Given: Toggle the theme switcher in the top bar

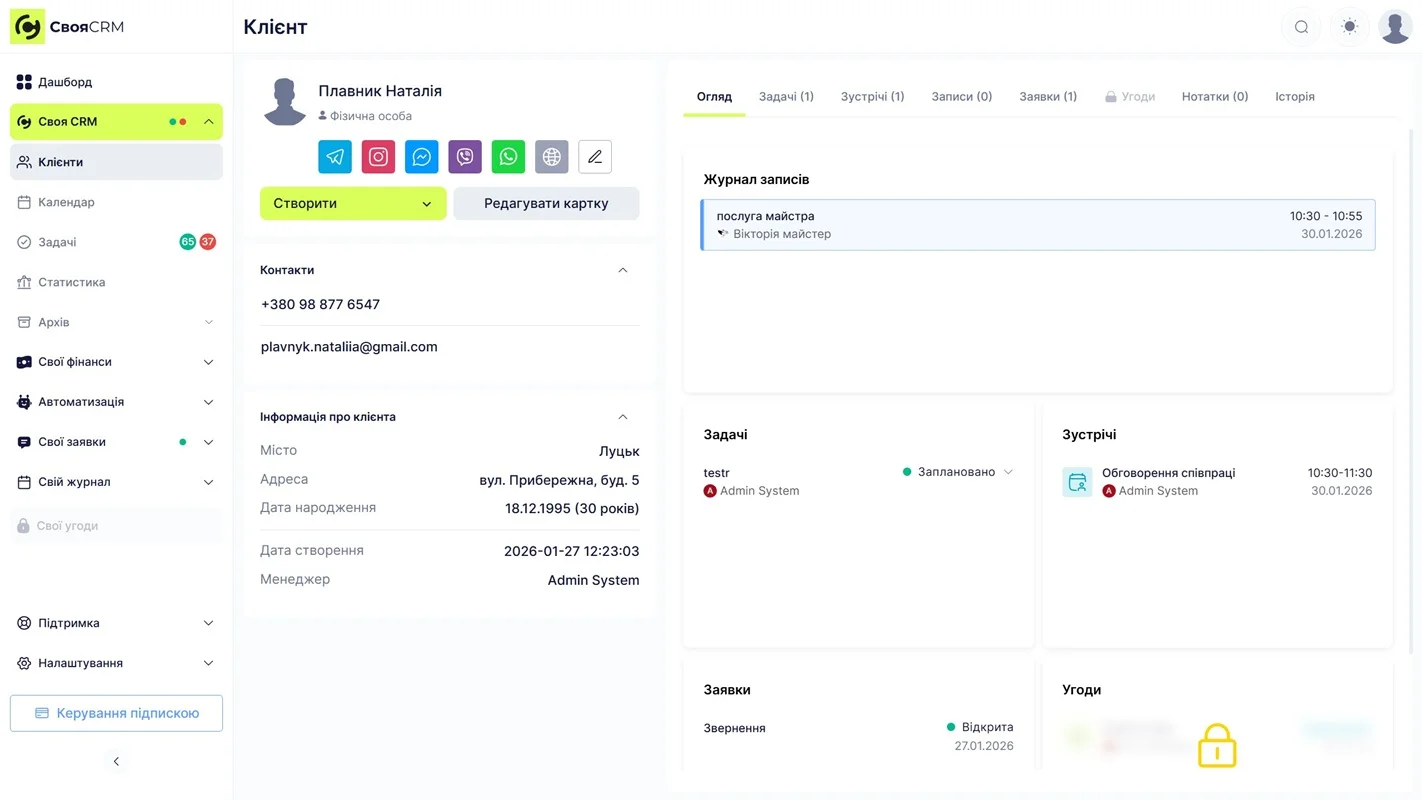Looking at the screenshot, I should (x=1349, y=26).
